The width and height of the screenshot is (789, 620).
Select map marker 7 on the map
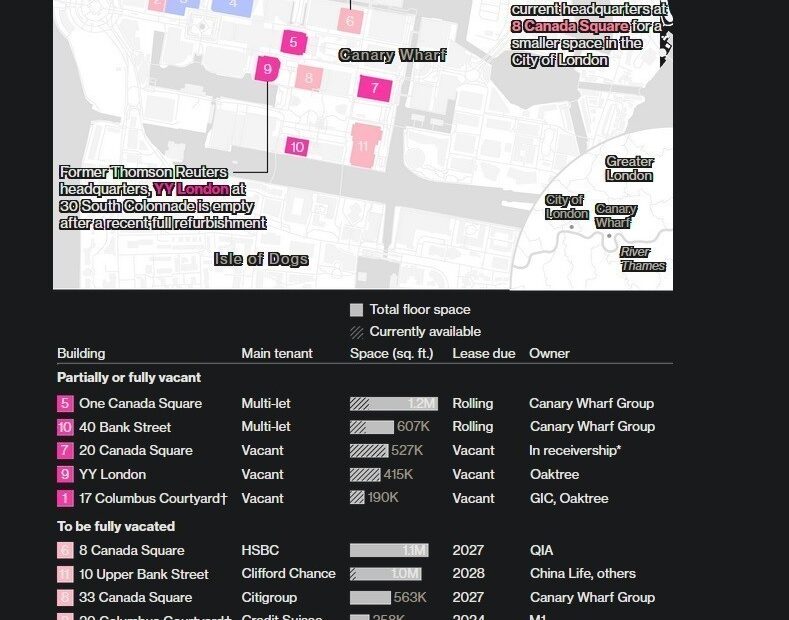tap(375, 88)
